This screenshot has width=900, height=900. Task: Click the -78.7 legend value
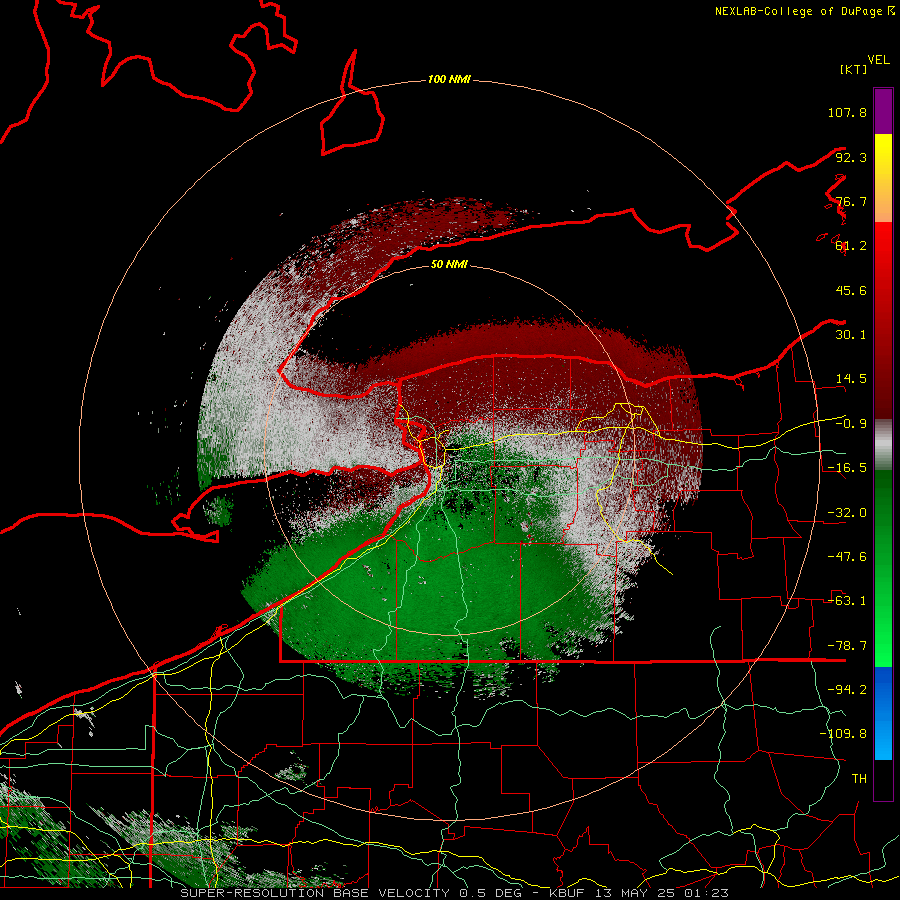click(847, 646)
